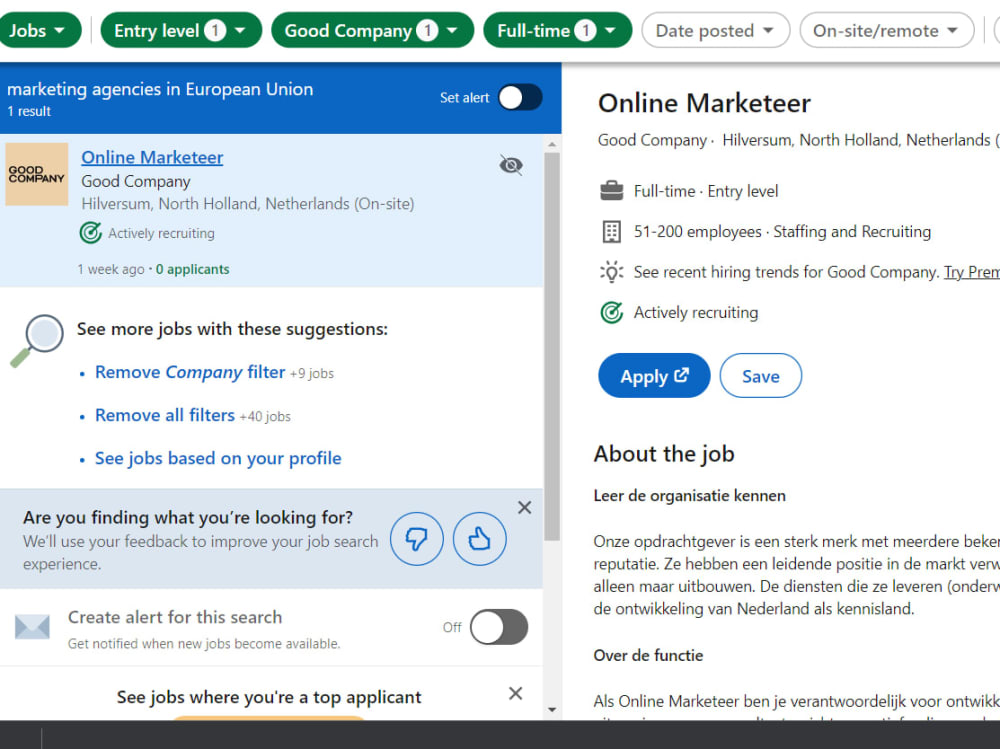Click the briefcase Full-time icon
This screenshot has height=749, width=1000.
pos(612,191)
